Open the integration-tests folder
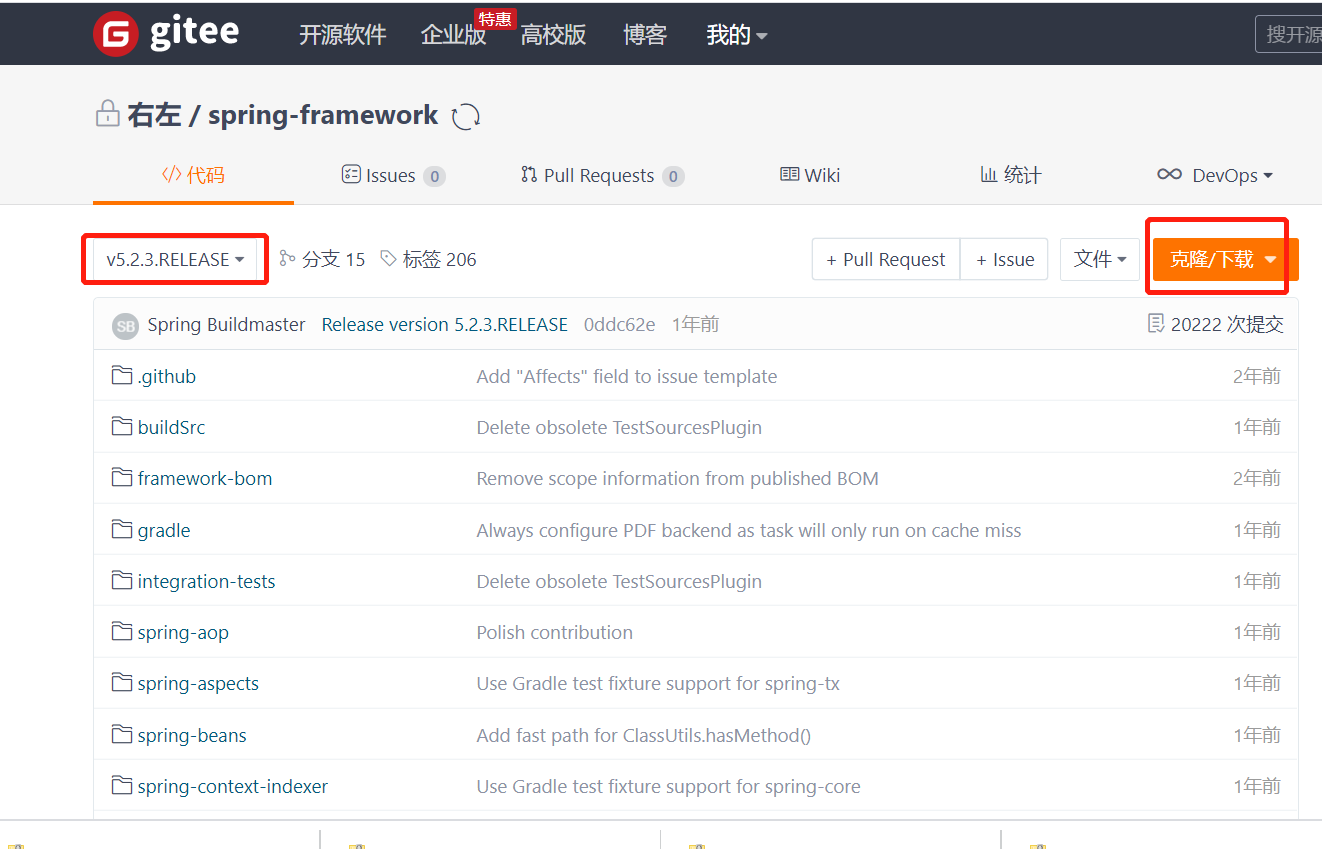Viewport: 1322px width, 849px height. tap(207, 581)
